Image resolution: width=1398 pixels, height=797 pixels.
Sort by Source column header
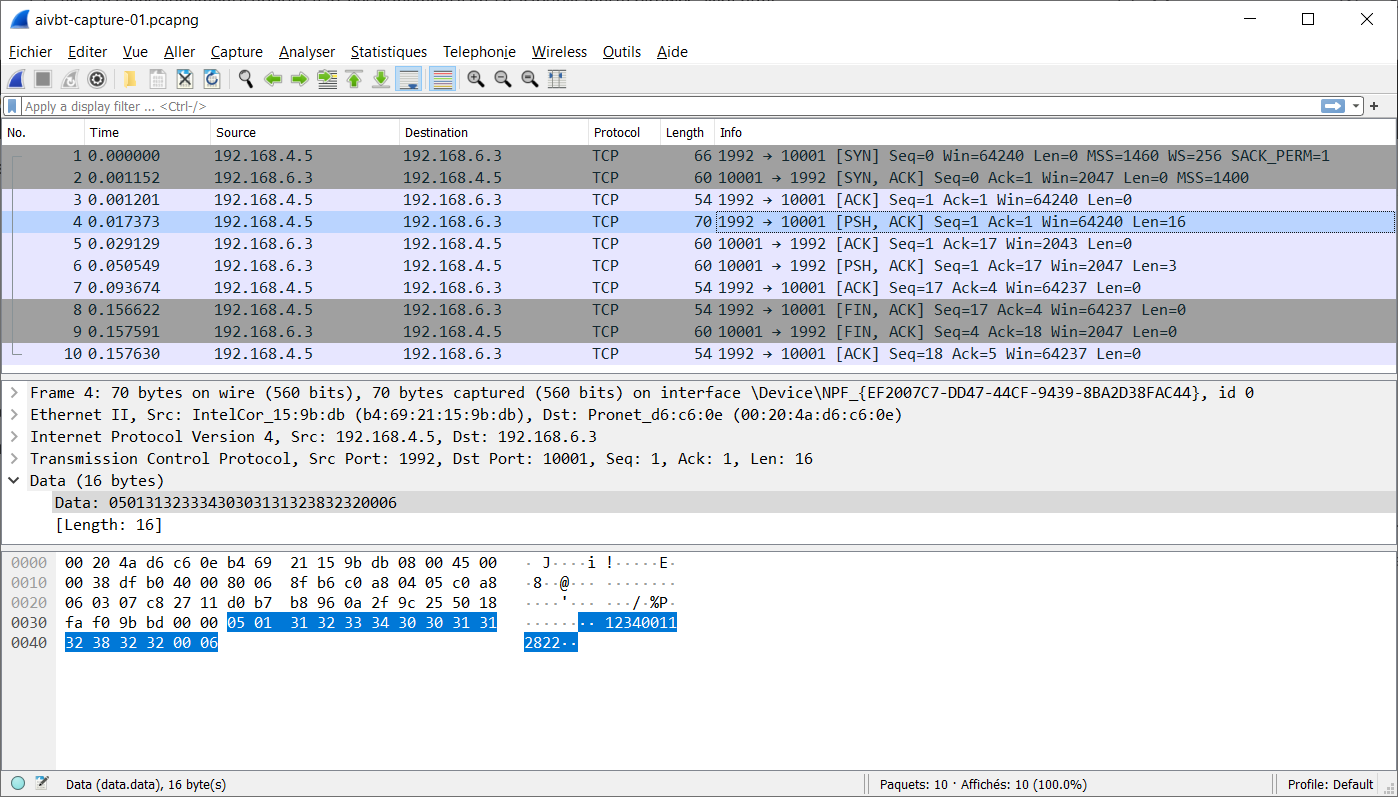coord(305,132)
